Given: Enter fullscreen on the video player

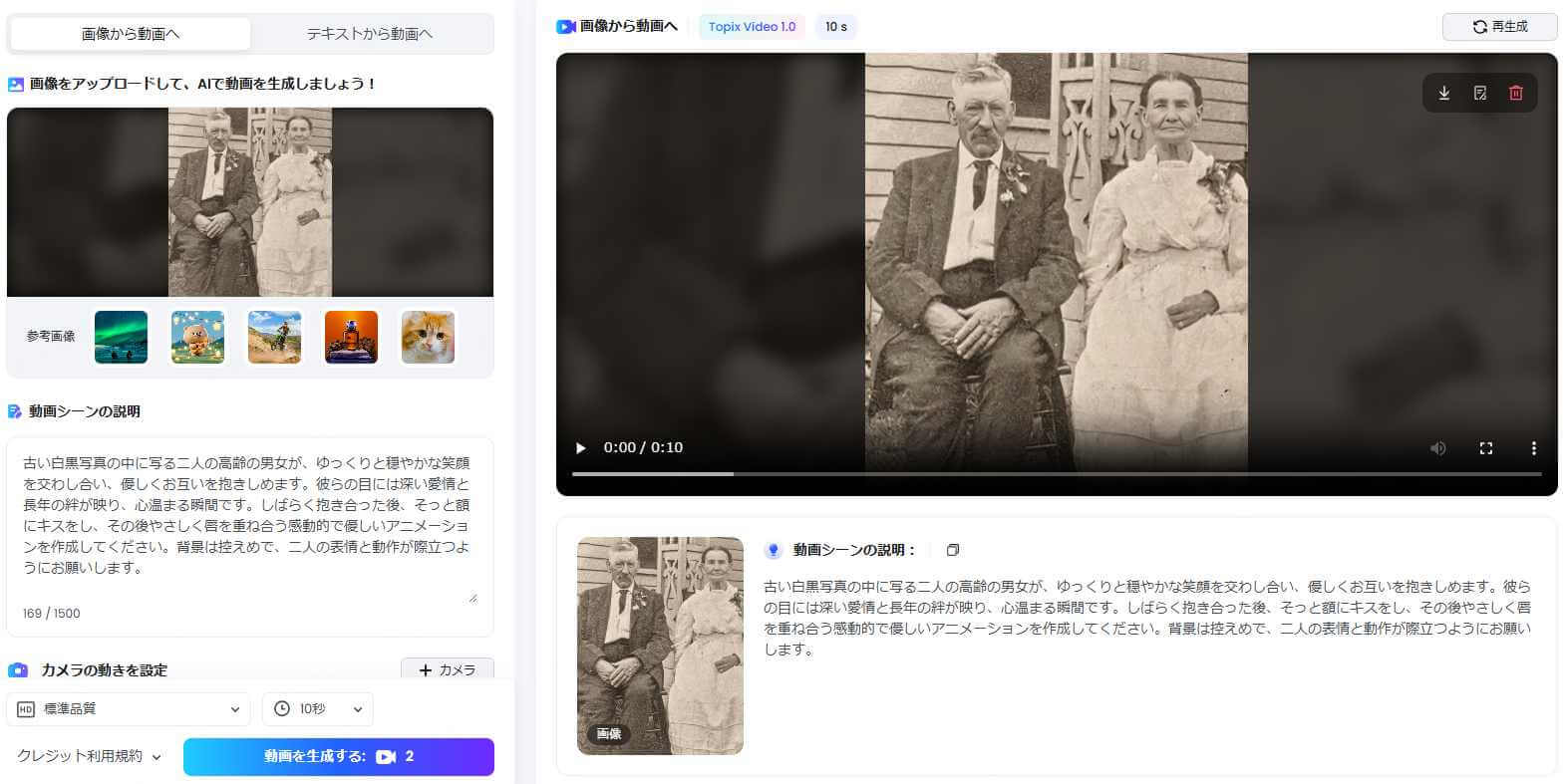Looking at the screenshot, I should point(1485,448).
